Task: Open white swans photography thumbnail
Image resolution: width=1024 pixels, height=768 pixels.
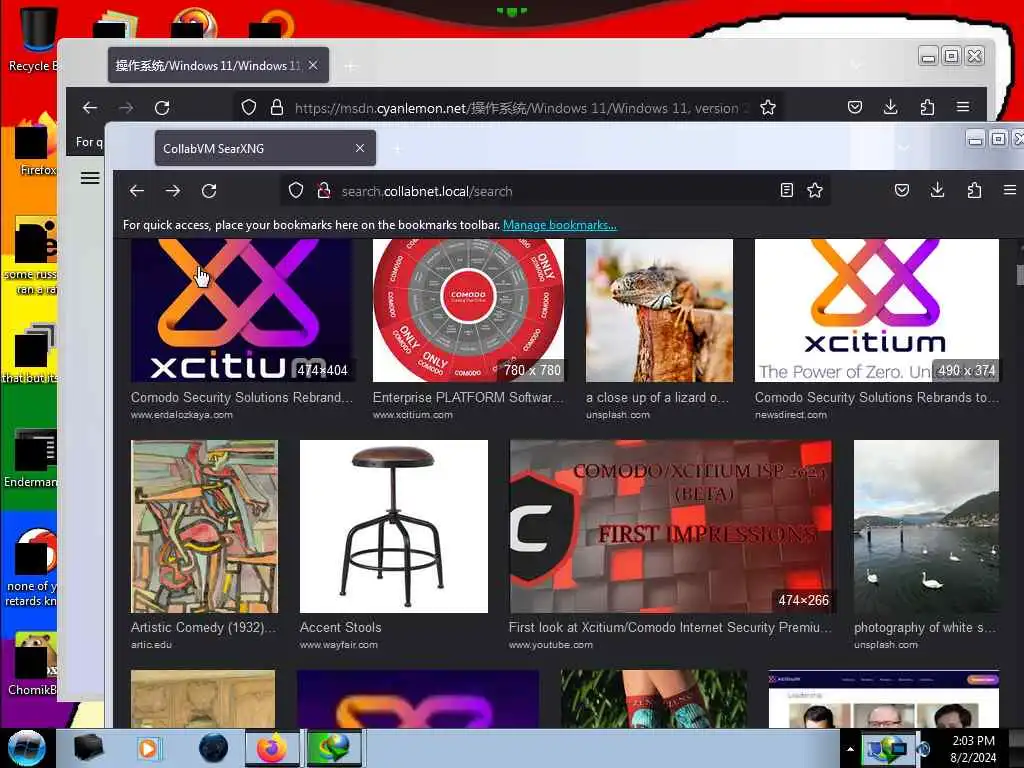Action: (x=926, y=526)
